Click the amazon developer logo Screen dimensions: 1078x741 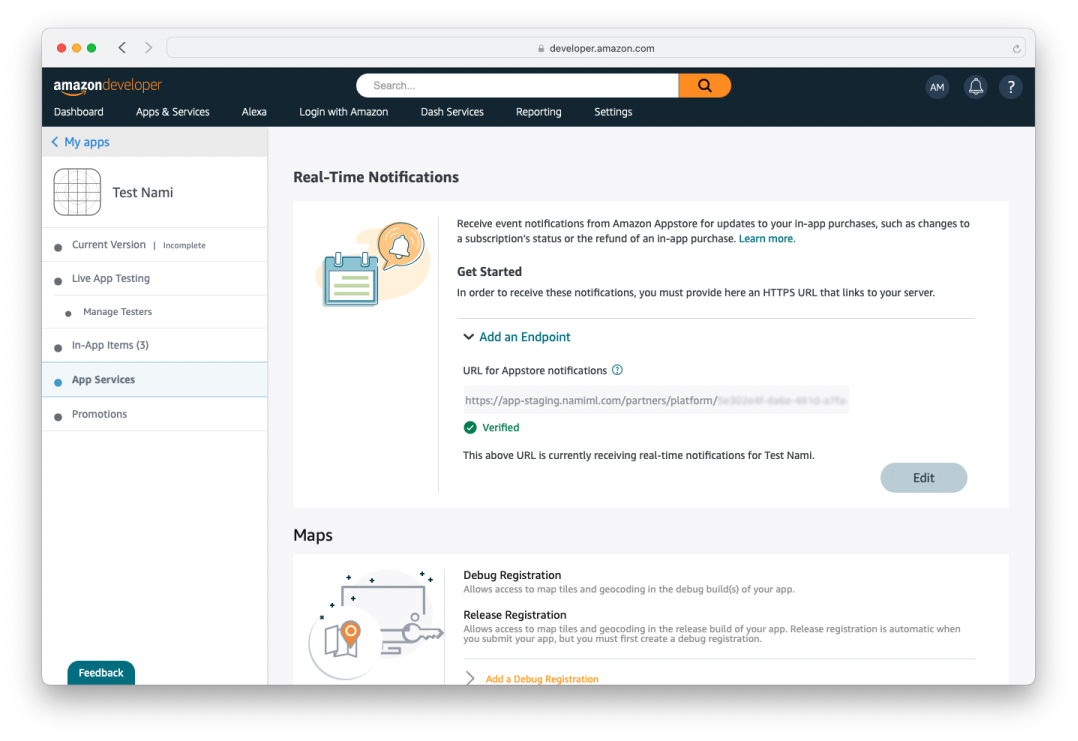coord(107,86)
